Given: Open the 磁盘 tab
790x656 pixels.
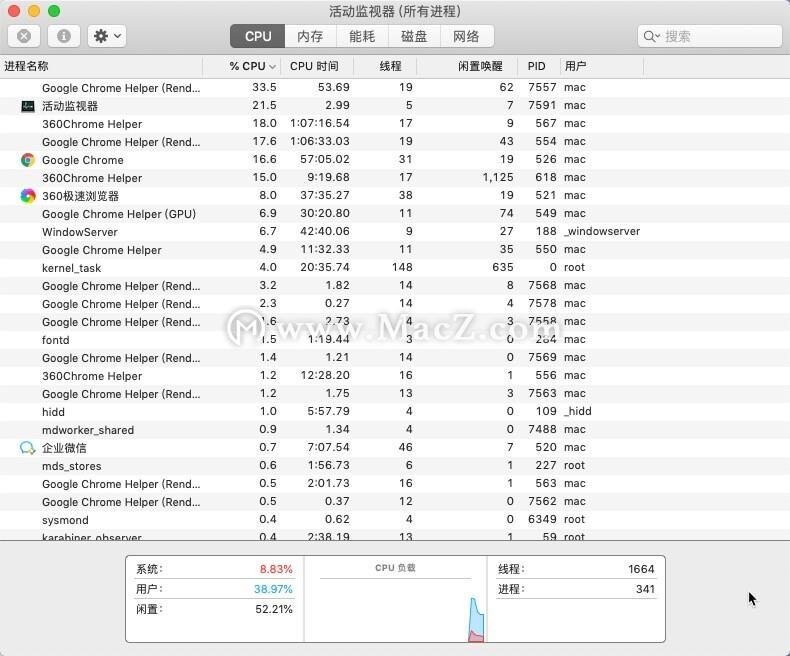Looking at the screenshot, I should [414, 36].
